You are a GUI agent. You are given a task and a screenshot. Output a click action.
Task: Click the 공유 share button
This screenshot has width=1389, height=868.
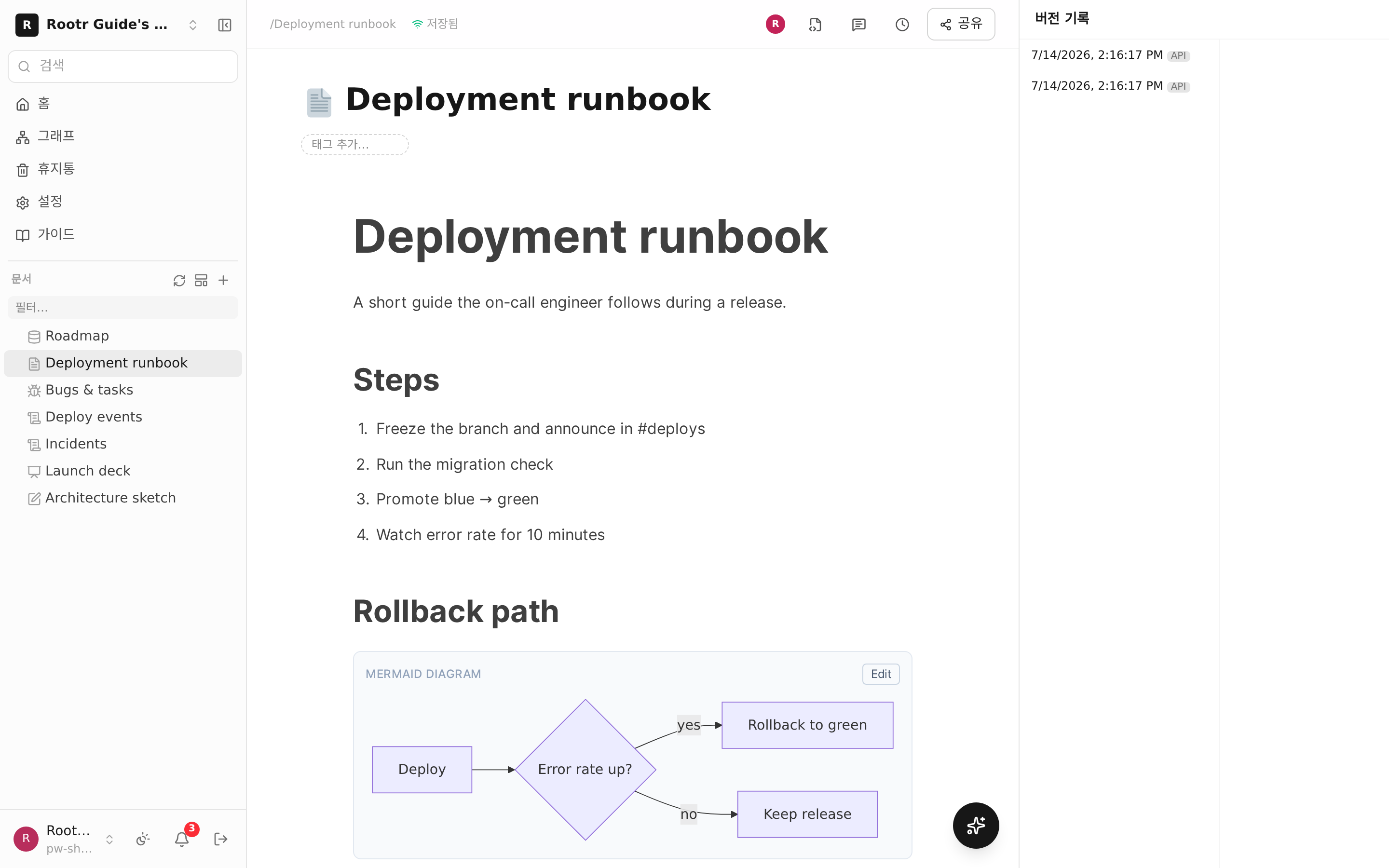(x=961, y=24)
